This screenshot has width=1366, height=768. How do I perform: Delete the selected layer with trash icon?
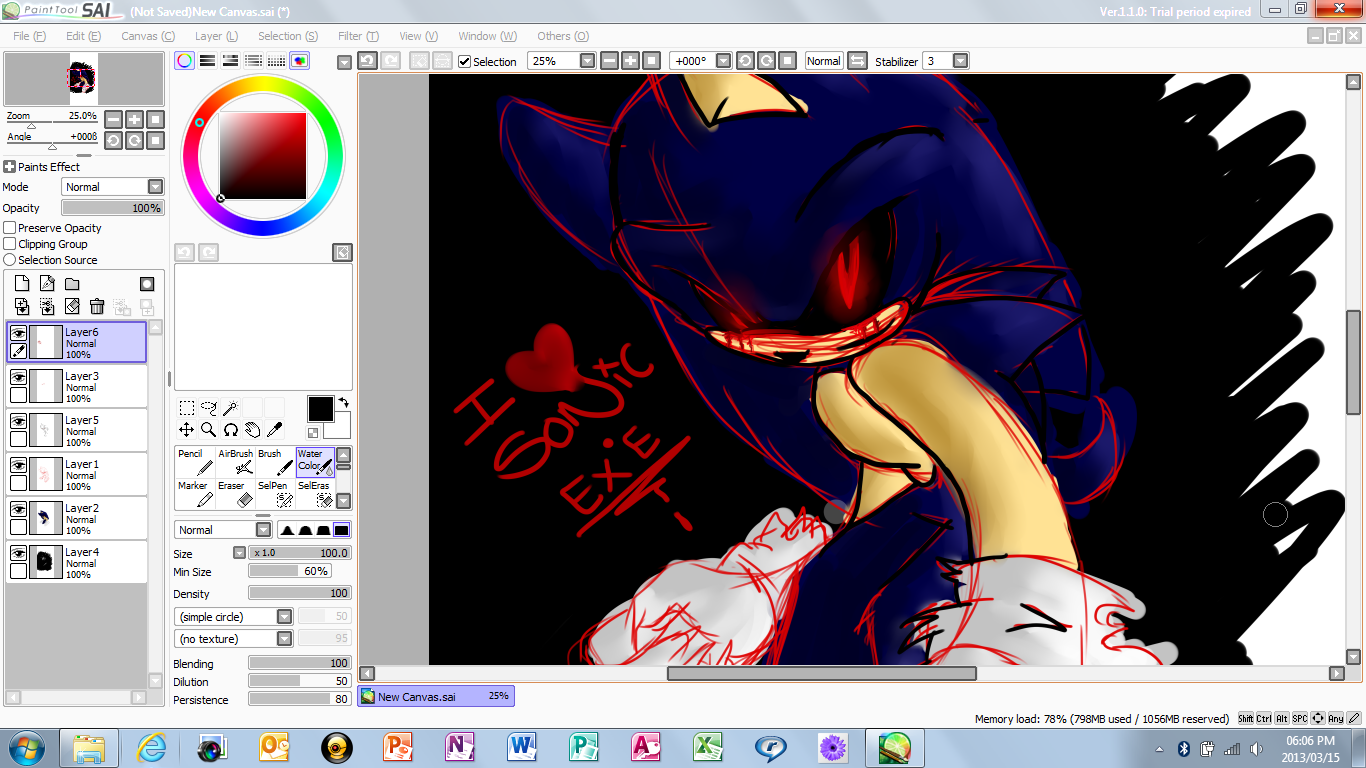(97, 307)
